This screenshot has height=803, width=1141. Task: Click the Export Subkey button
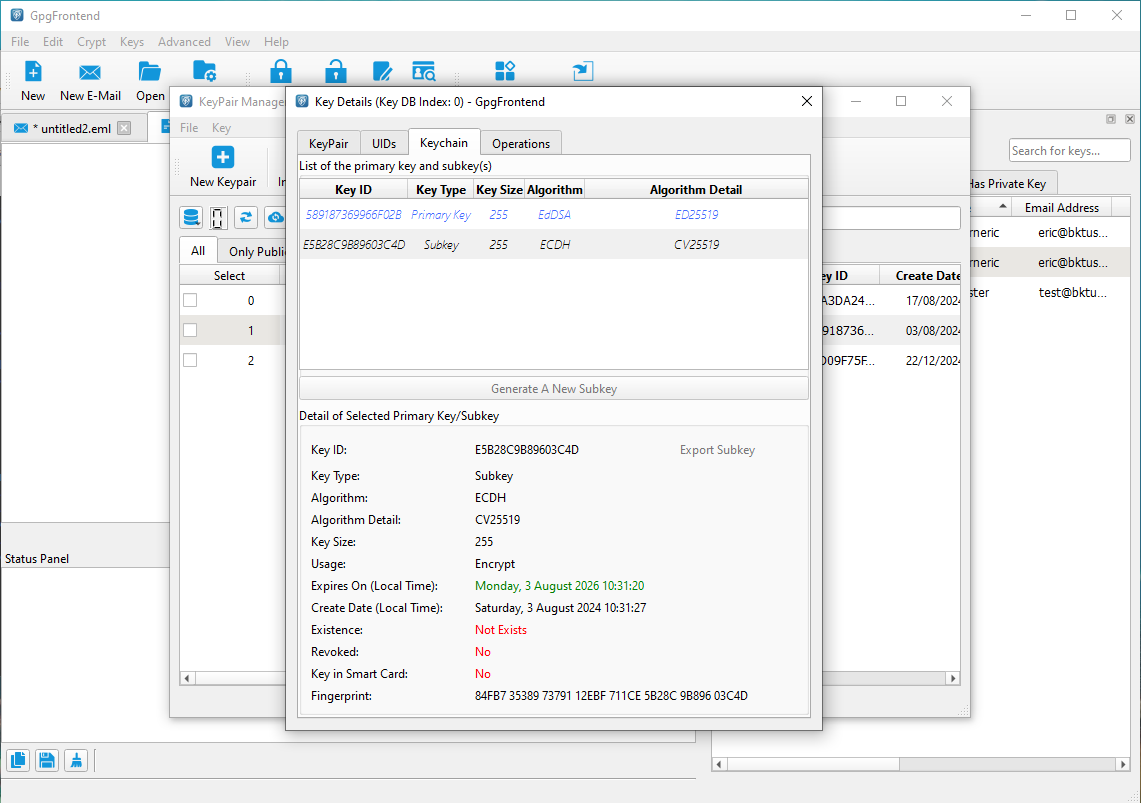(717, 450)
